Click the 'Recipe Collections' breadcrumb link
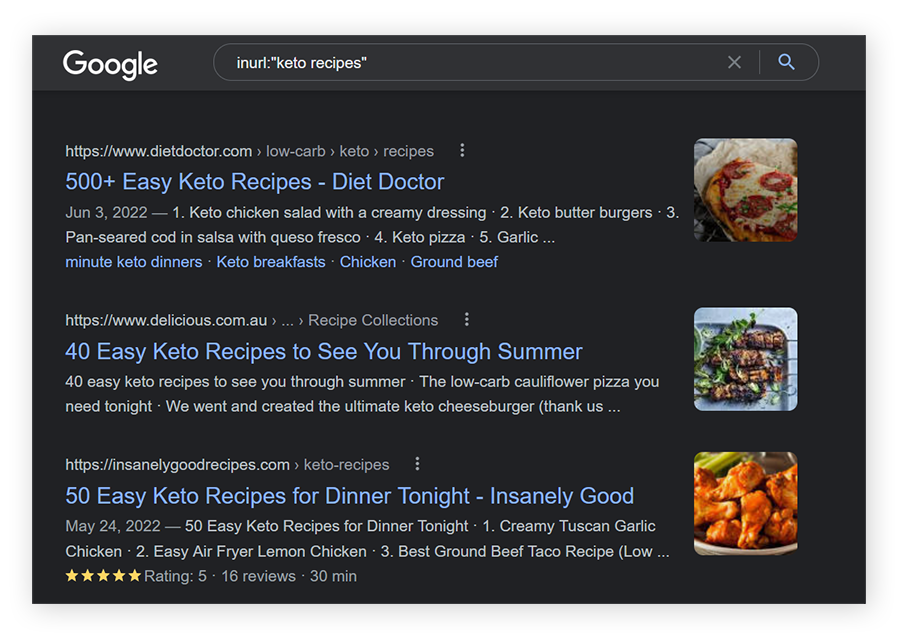900x642 pixels. coord(373,320)
